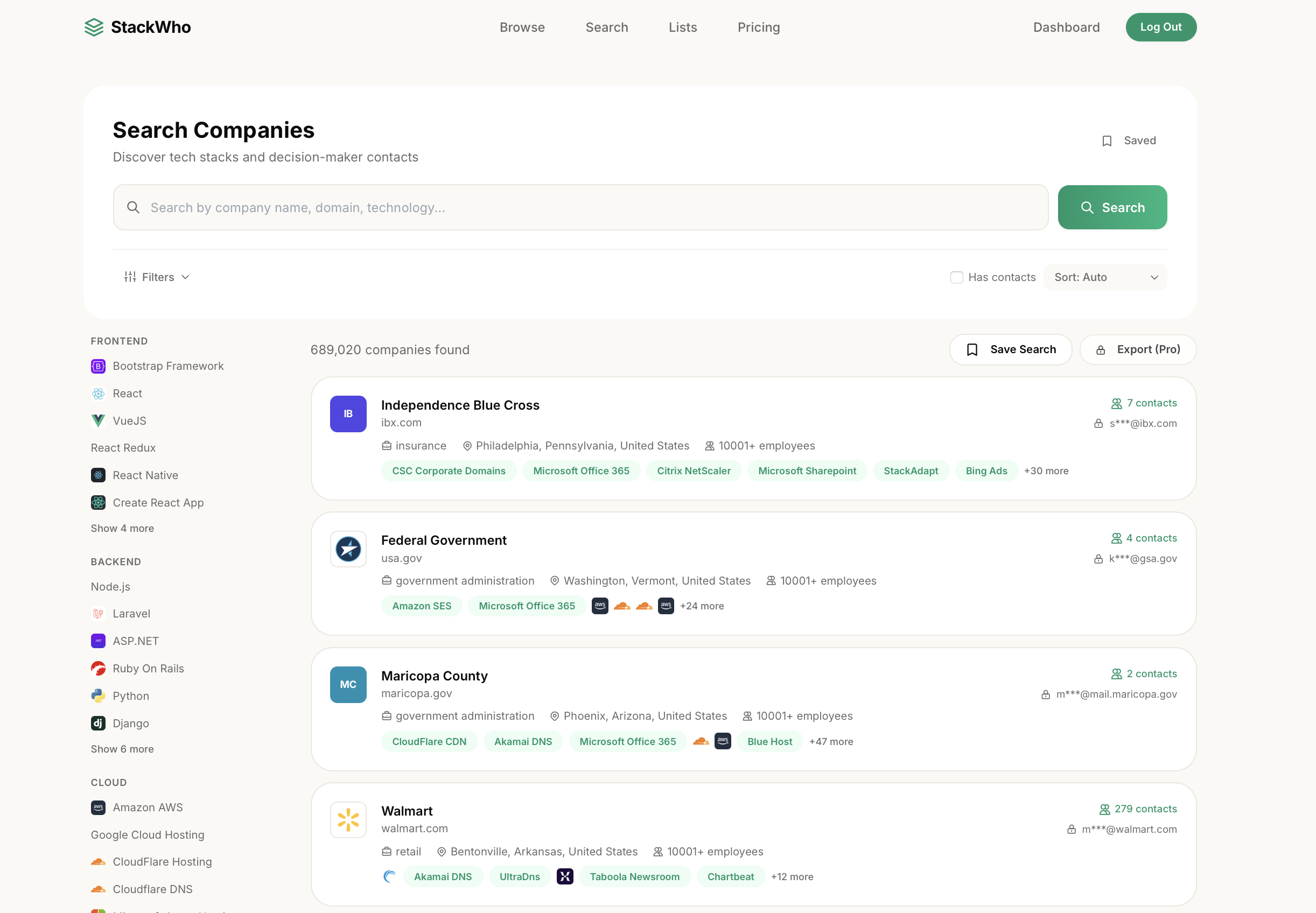Expand Show 4 more frontend filters
The width and height of the screenshot is (1316, 913).
[122, 528]
